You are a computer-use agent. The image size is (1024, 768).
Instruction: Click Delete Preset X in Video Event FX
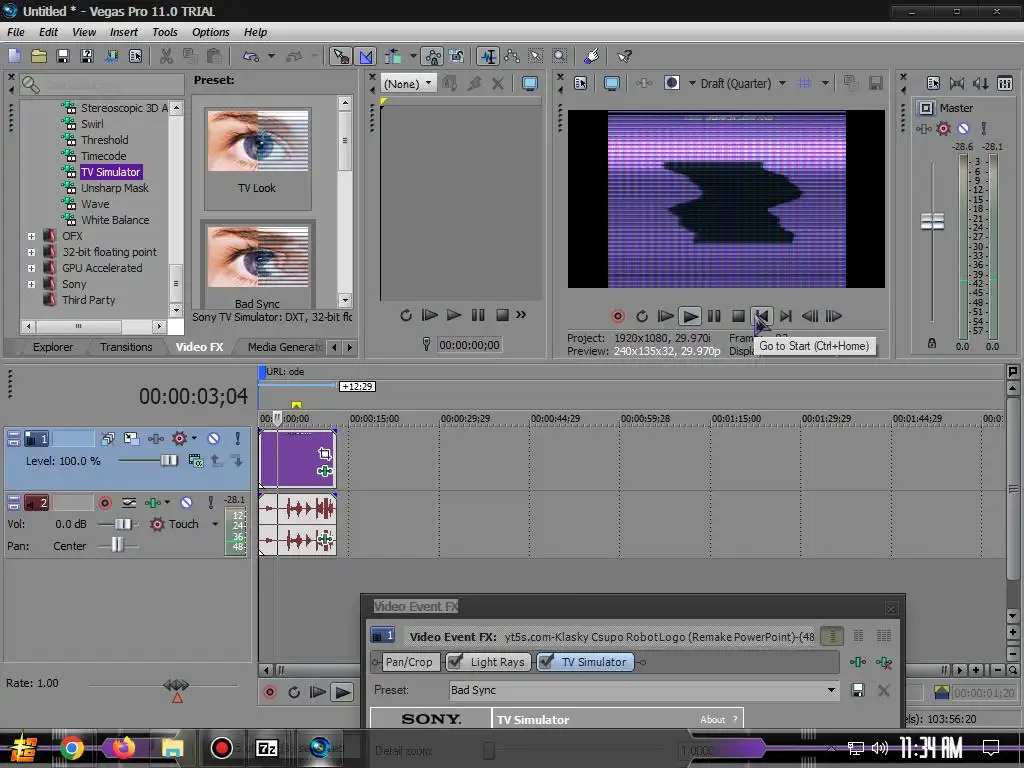click(x=884, y=690)
